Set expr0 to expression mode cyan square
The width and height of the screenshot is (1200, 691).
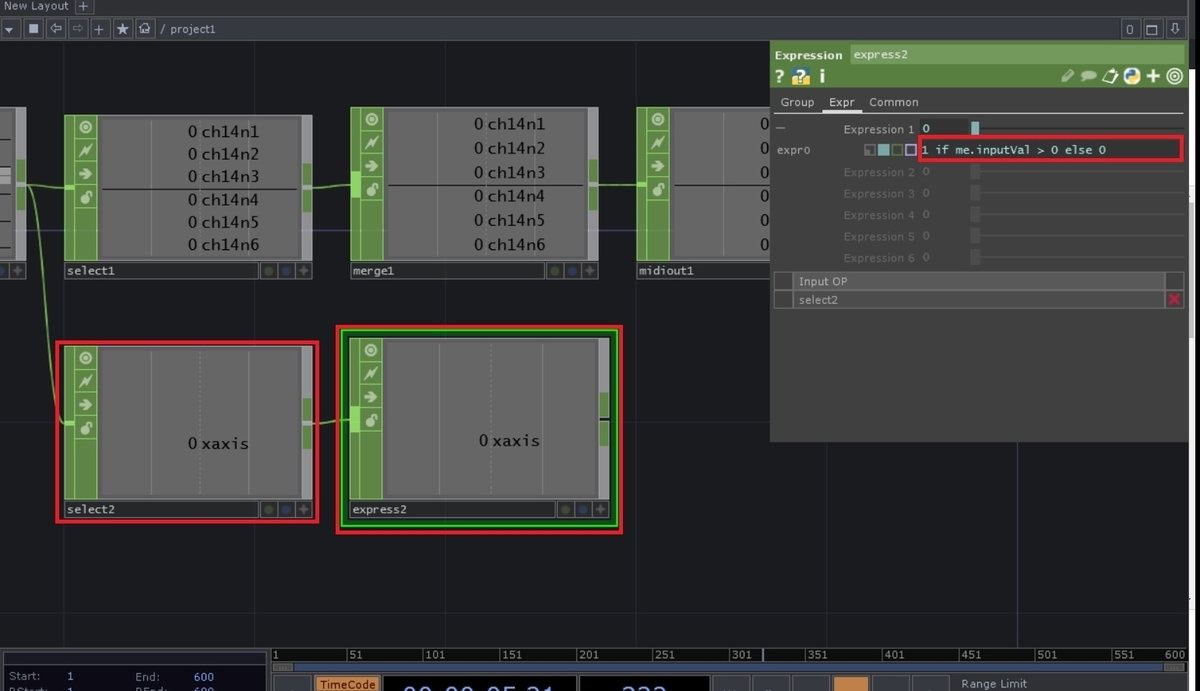tap(883, 150)
